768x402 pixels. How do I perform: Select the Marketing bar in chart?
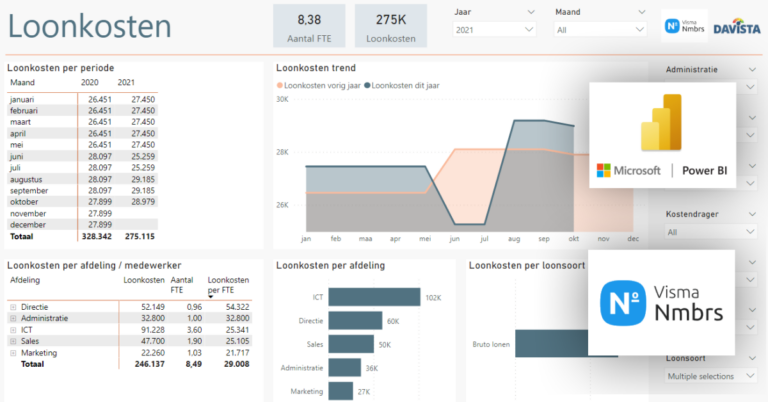341,391
